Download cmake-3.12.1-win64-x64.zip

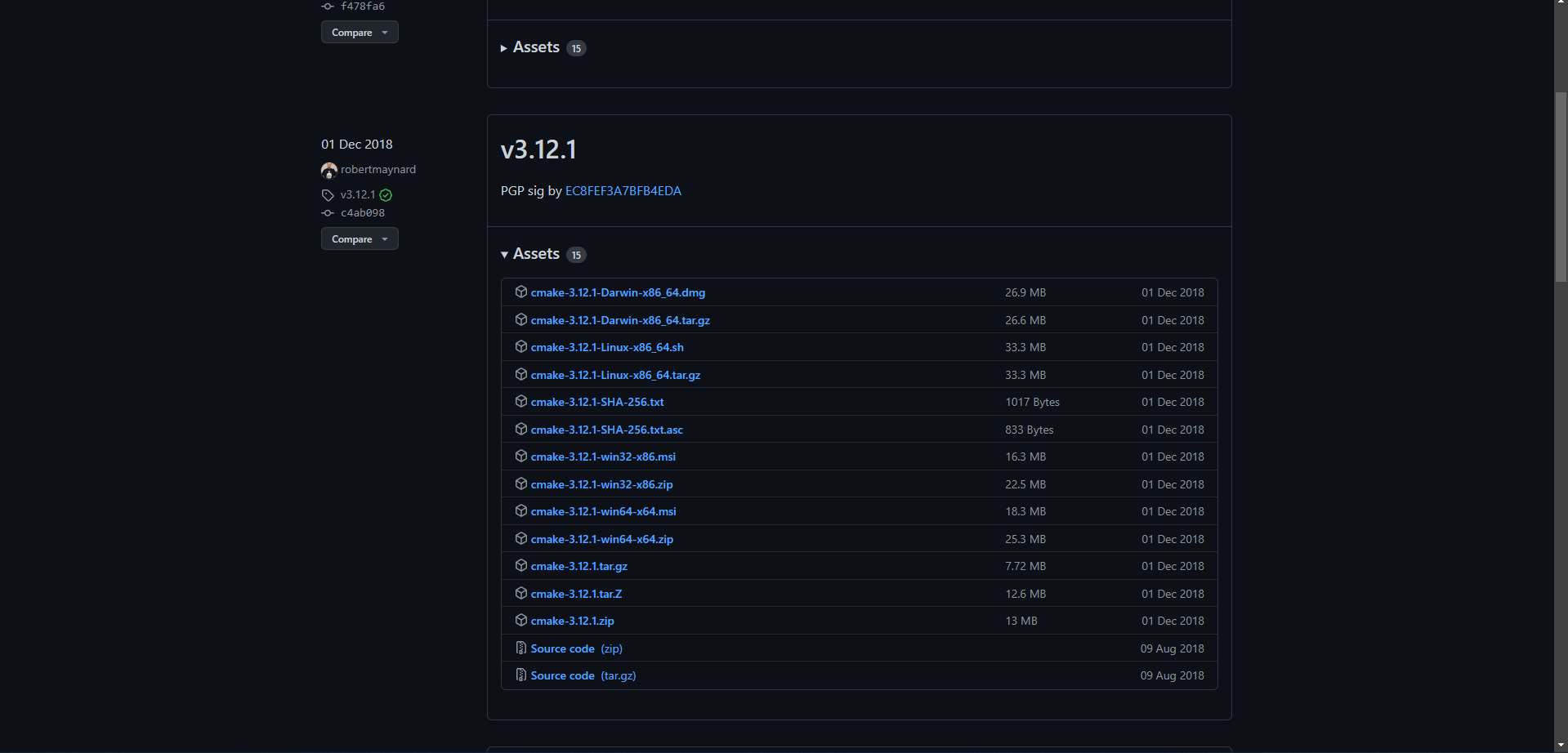point(602,539)
